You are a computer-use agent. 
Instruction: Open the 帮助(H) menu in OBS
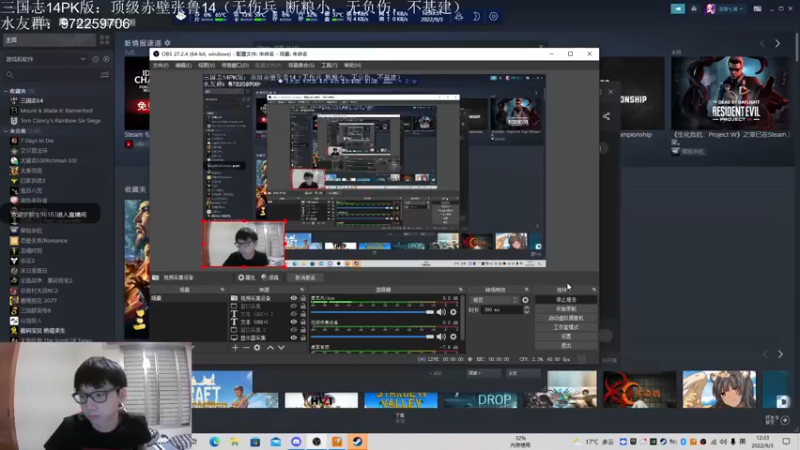click(353, 65)
